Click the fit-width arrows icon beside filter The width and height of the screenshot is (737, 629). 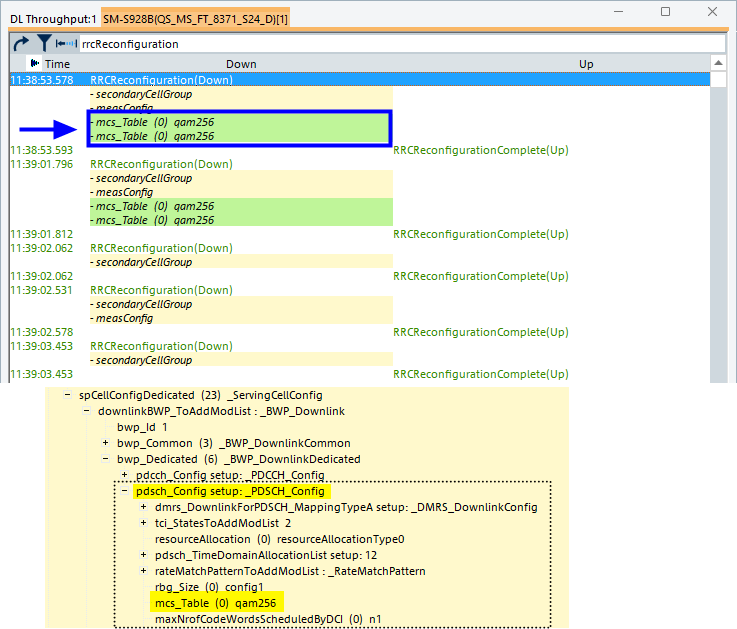66,44
